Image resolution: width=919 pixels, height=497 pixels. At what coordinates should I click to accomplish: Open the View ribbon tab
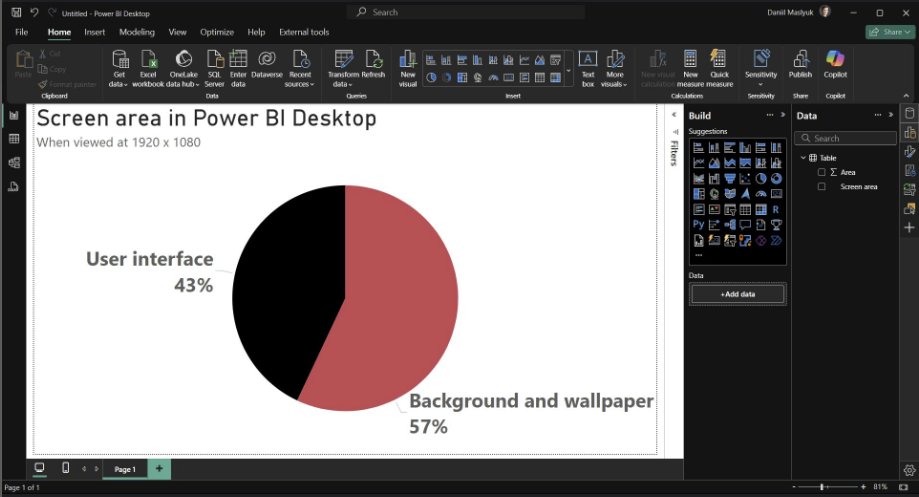tap(177, 32)
